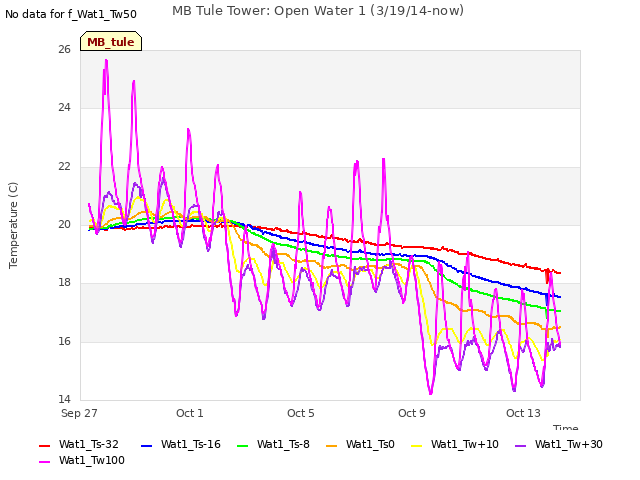Click the Oct 9 x-axis tick label

pos(412,413)
